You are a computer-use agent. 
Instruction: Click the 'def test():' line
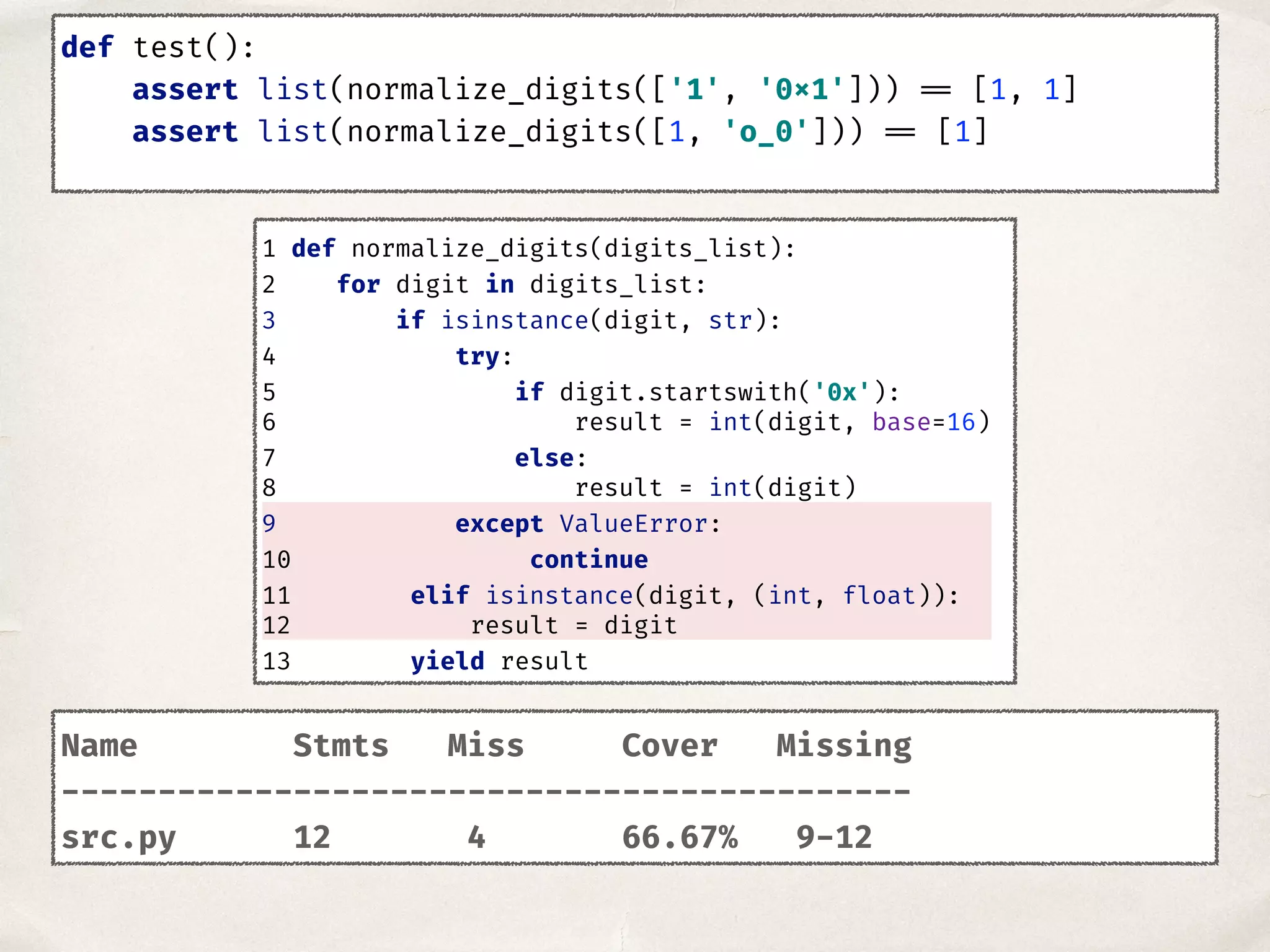point(158,48)
